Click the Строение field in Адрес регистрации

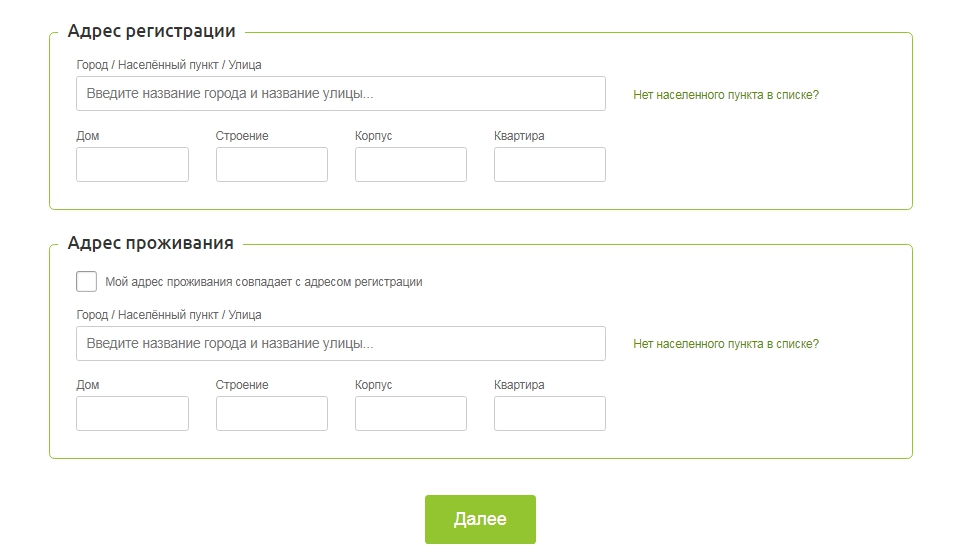272,165
